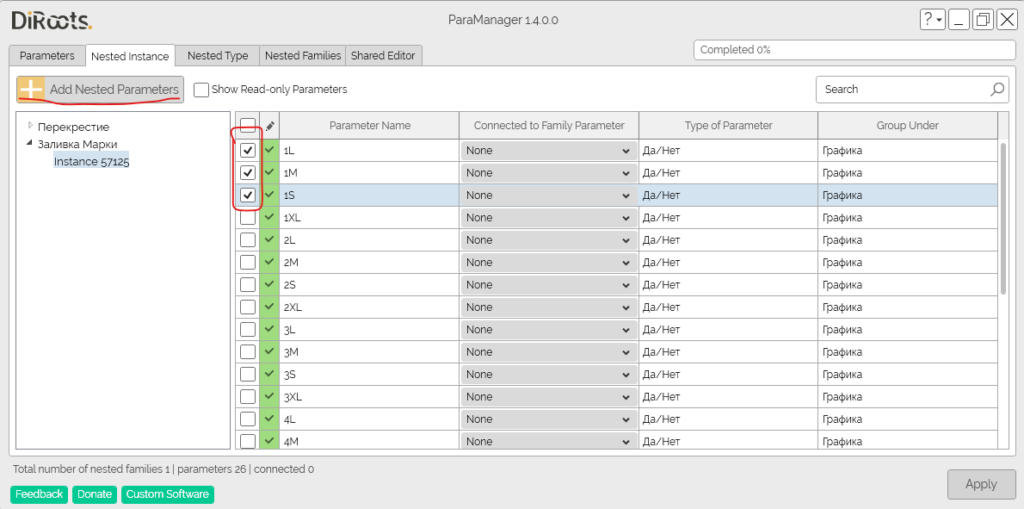Toggle the select-all checkbox in table header
The width and height of the screenshot is (1024, 509).
(248, 126)
